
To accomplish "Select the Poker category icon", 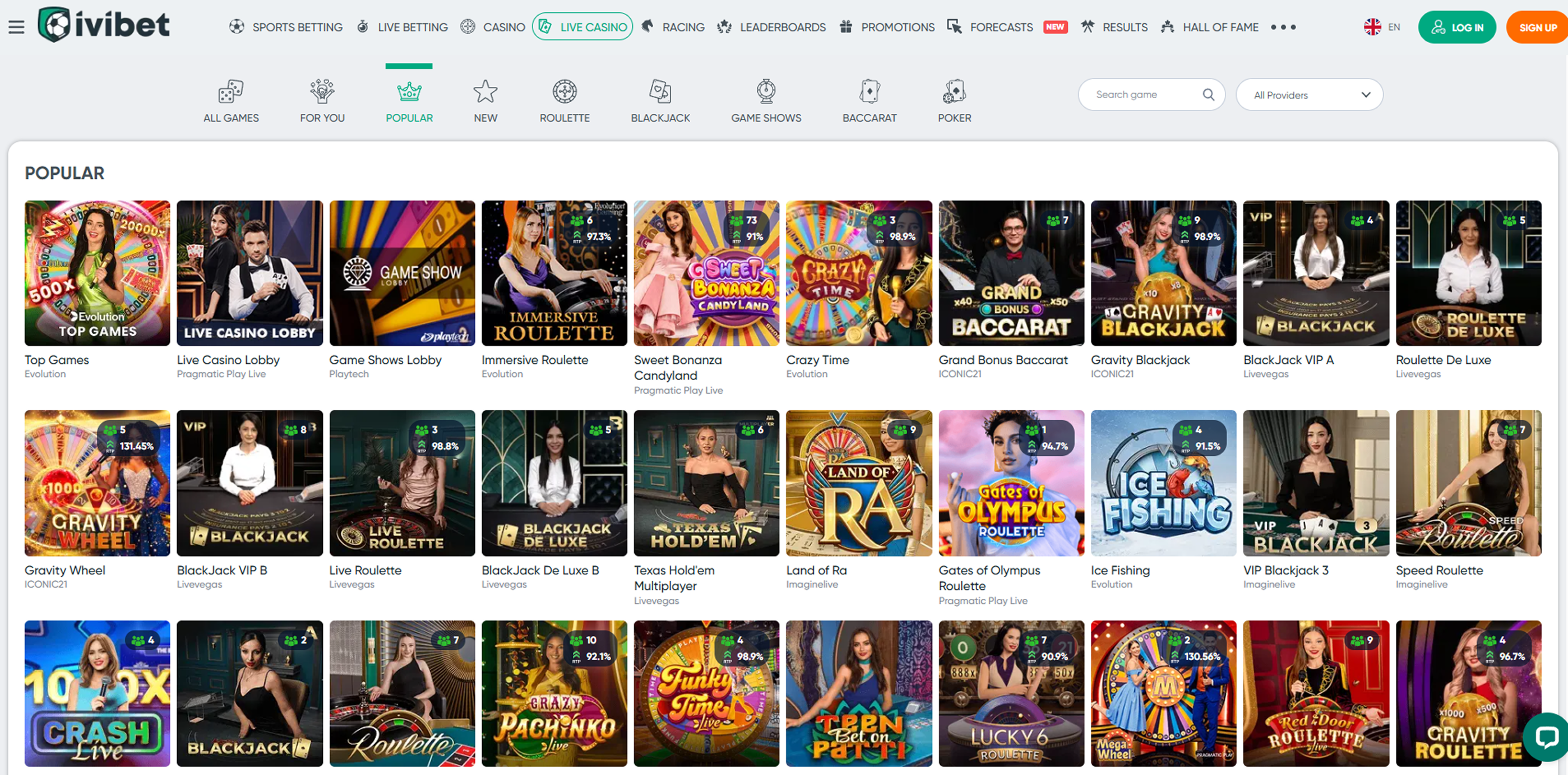I will coord(955,92).
